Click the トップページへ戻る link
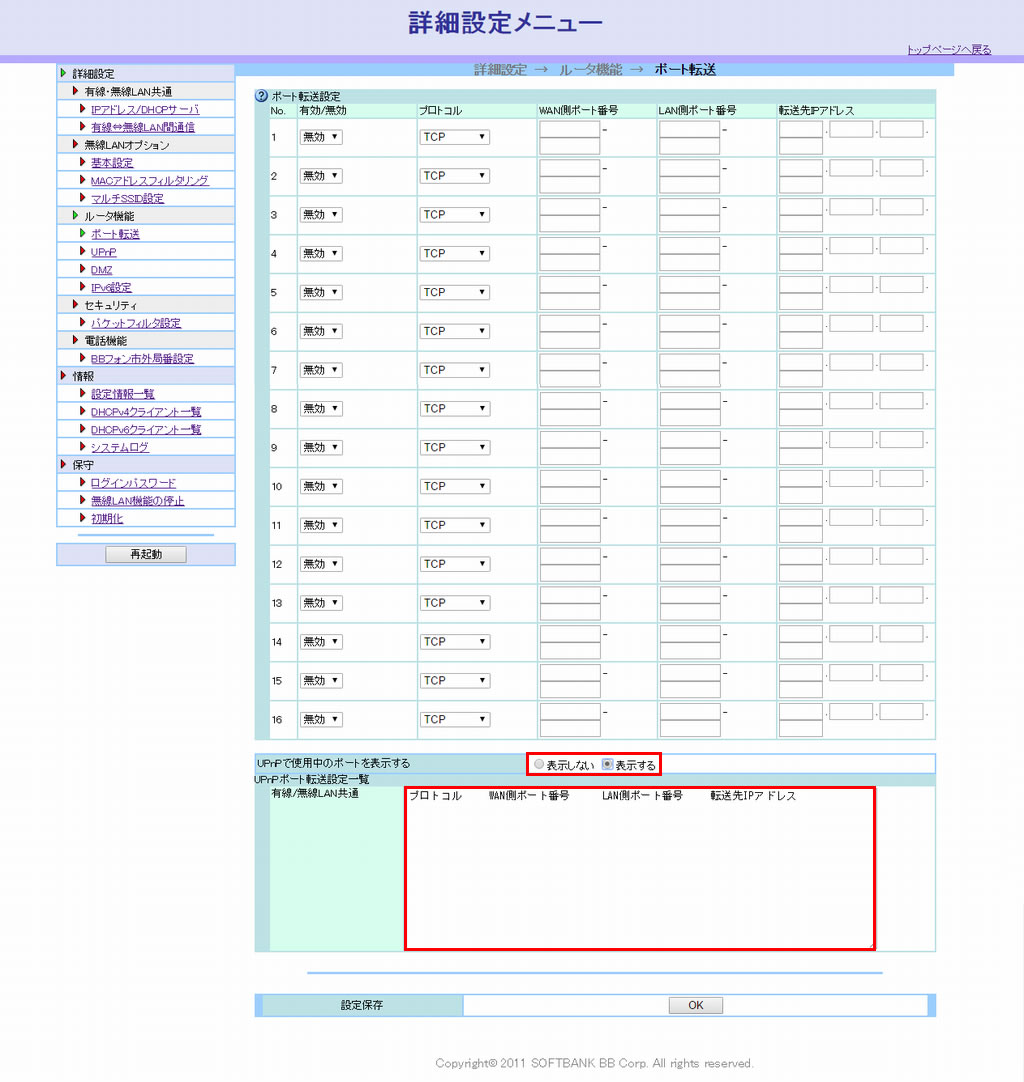 point(948,49)
